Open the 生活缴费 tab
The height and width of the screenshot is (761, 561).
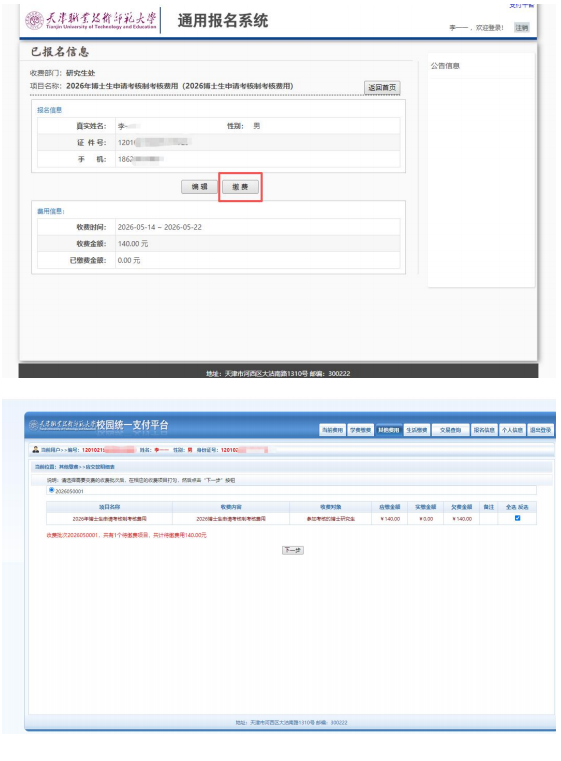click(416, 430)
